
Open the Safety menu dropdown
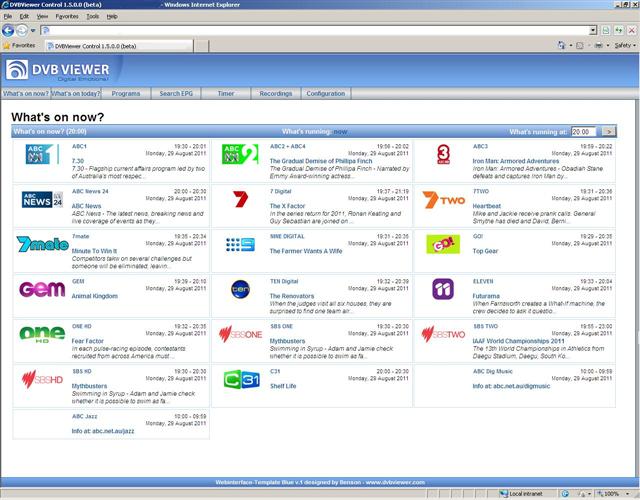tap(625, 45)
